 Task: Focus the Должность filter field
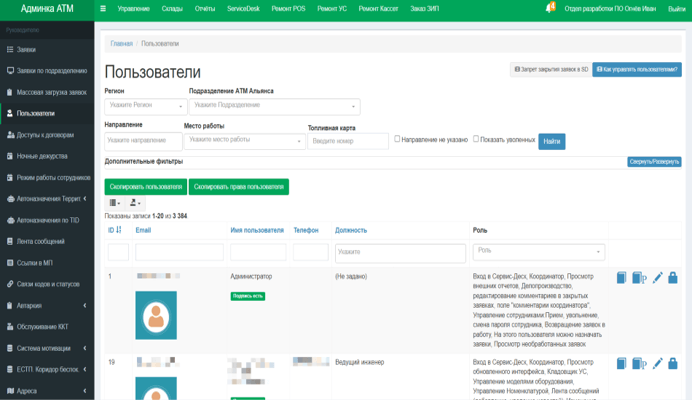click(400, 253)
